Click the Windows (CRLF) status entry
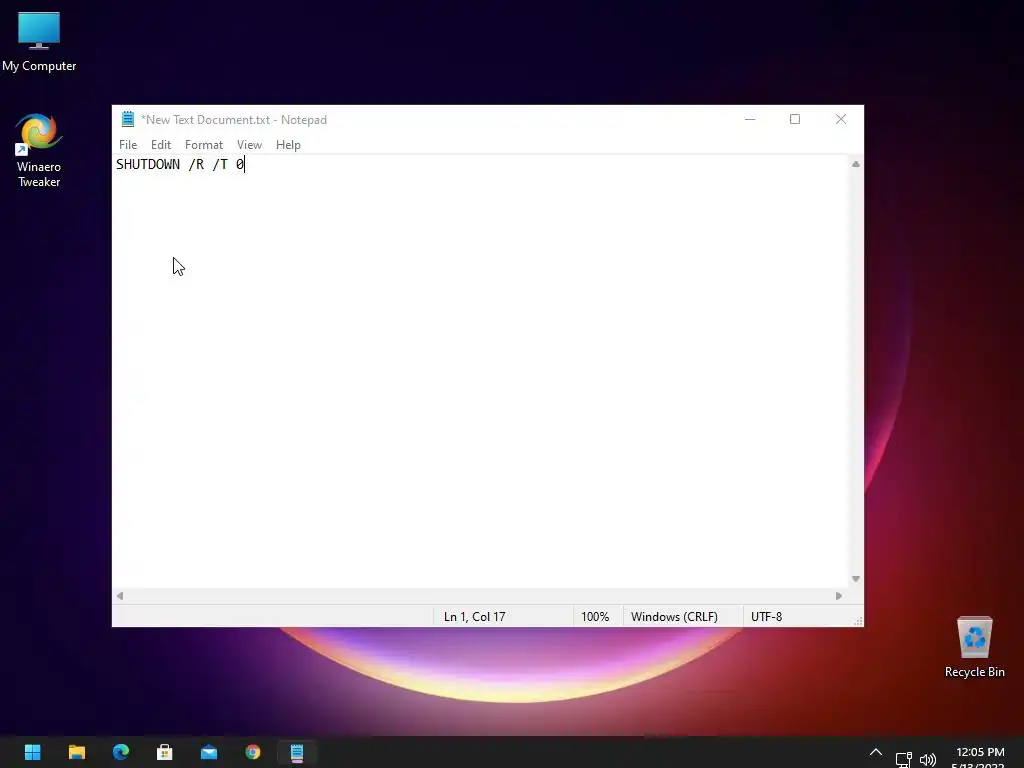The width and height of the screenshot is (1024, 768). [674, 616]
